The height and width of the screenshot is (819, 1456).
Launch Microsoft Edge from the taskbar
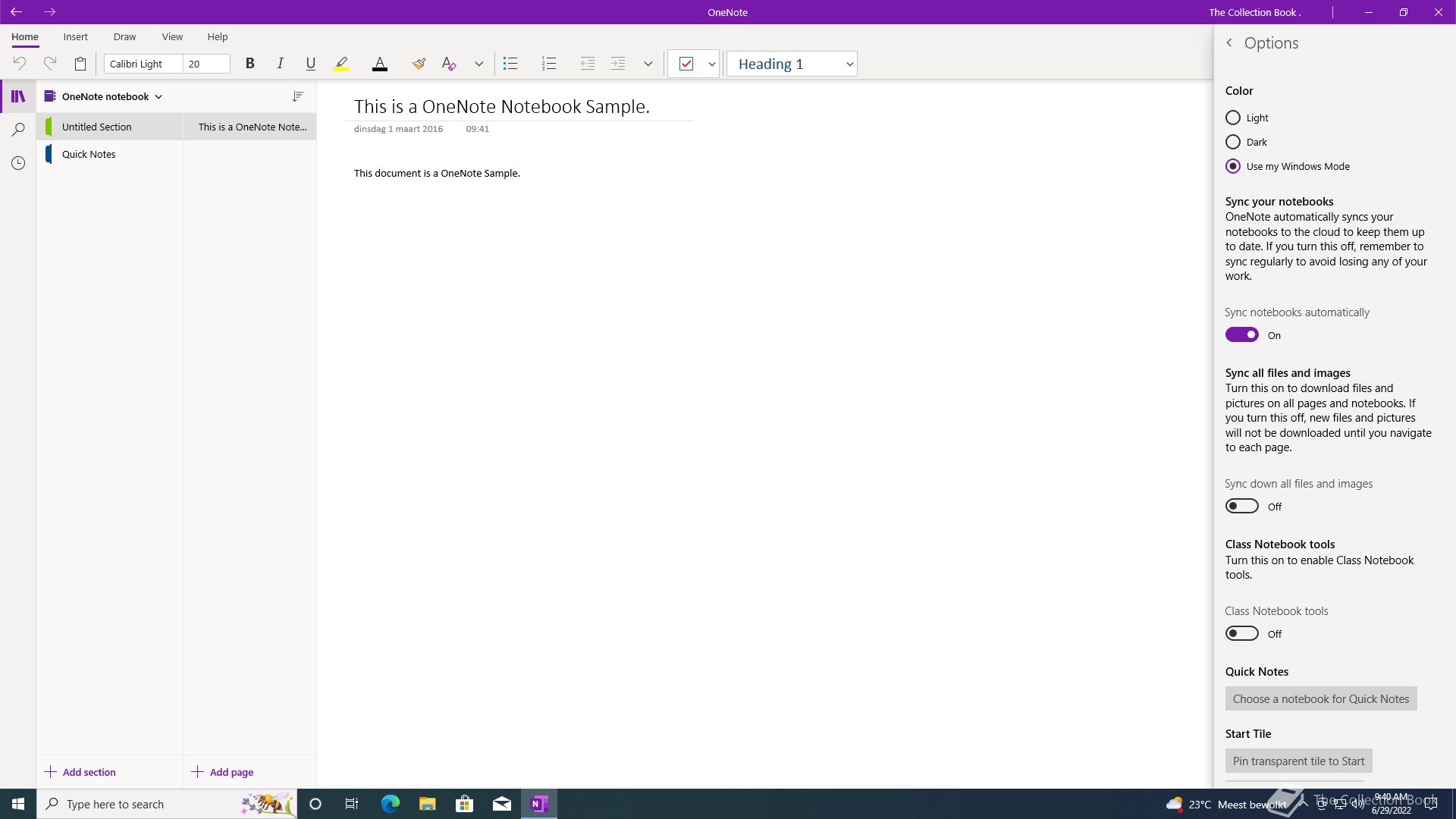390,804
